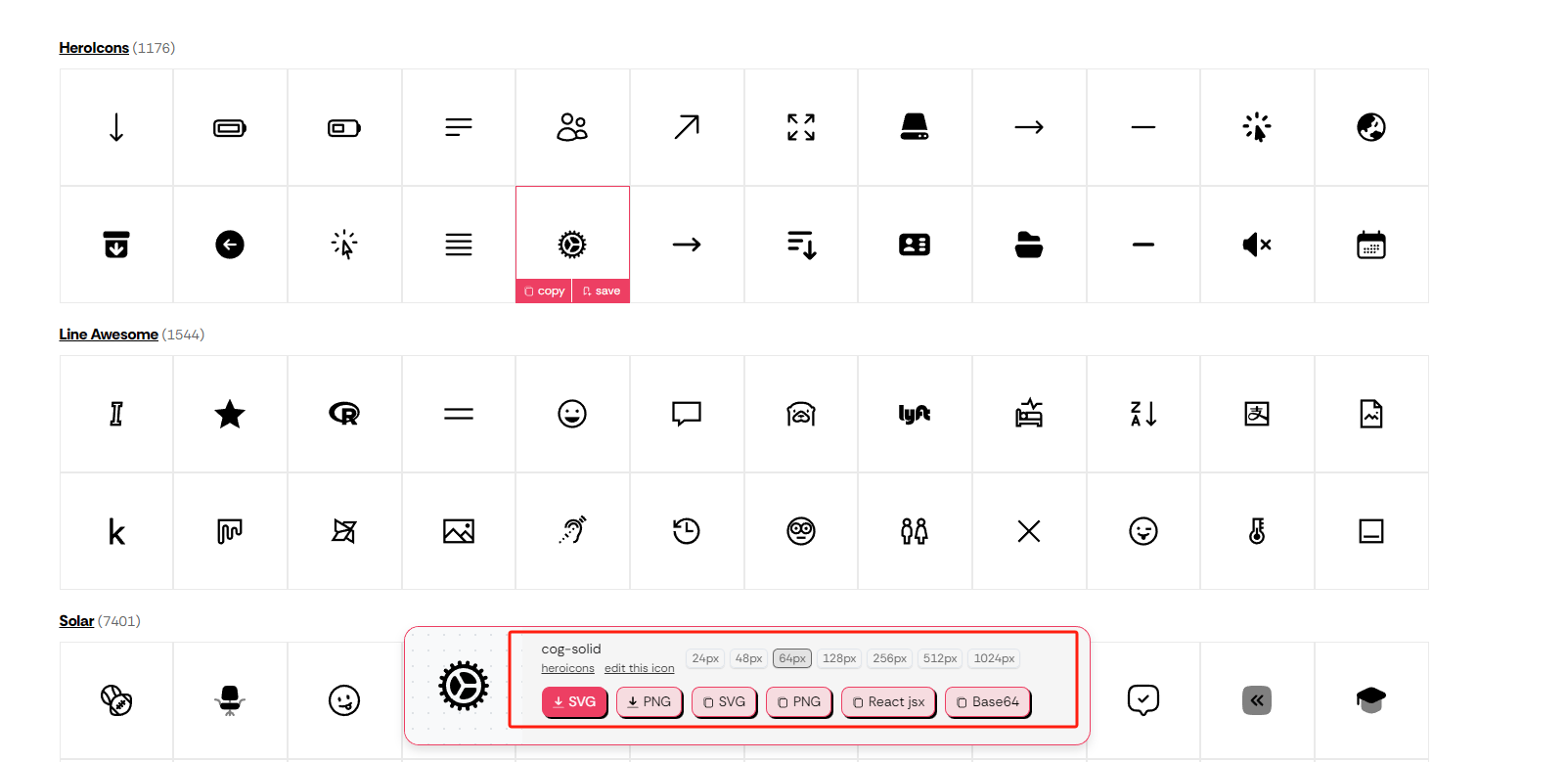Download cog-solid as SVG
The height and width of the screenshot is (762, 1568).
pyautogui.click(x=574, y=701)
